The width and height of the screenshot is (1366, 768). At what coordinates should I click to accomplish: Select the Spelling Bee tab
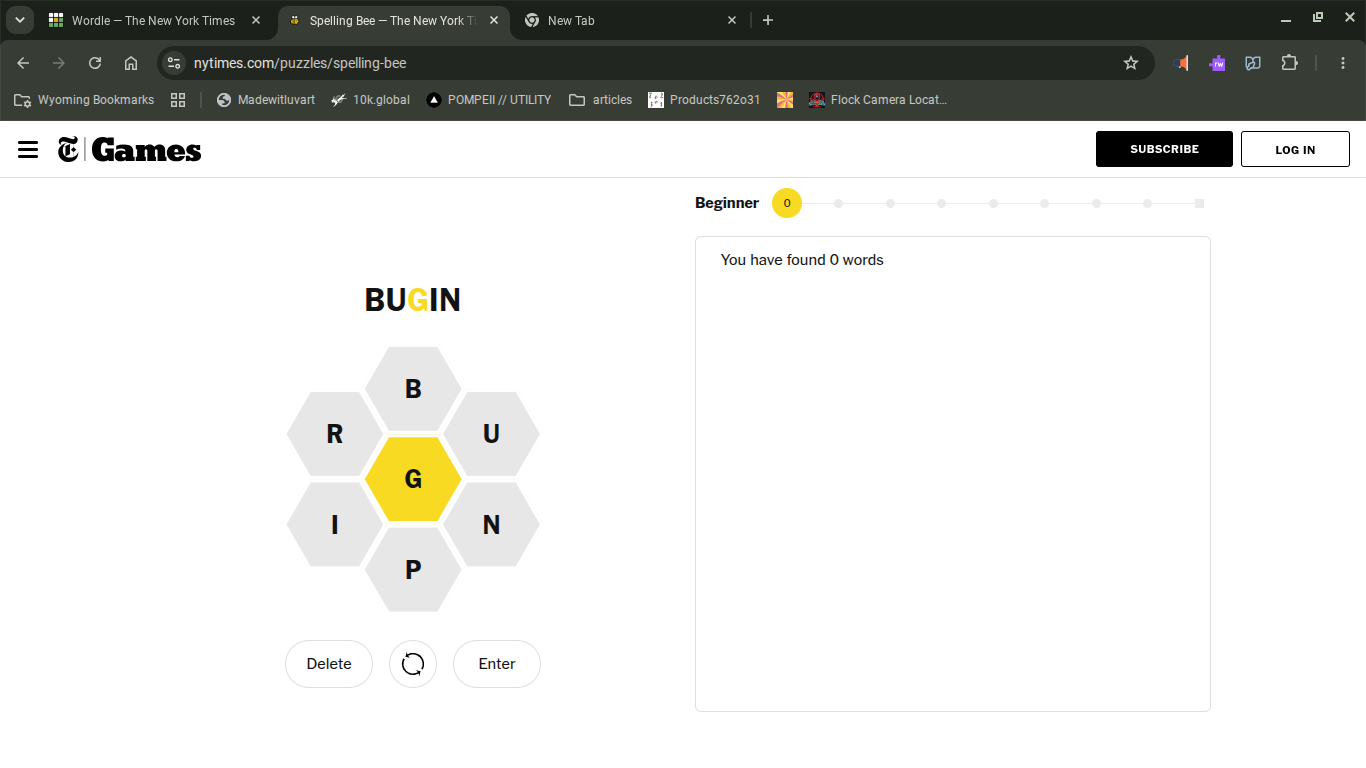[393, 20]
